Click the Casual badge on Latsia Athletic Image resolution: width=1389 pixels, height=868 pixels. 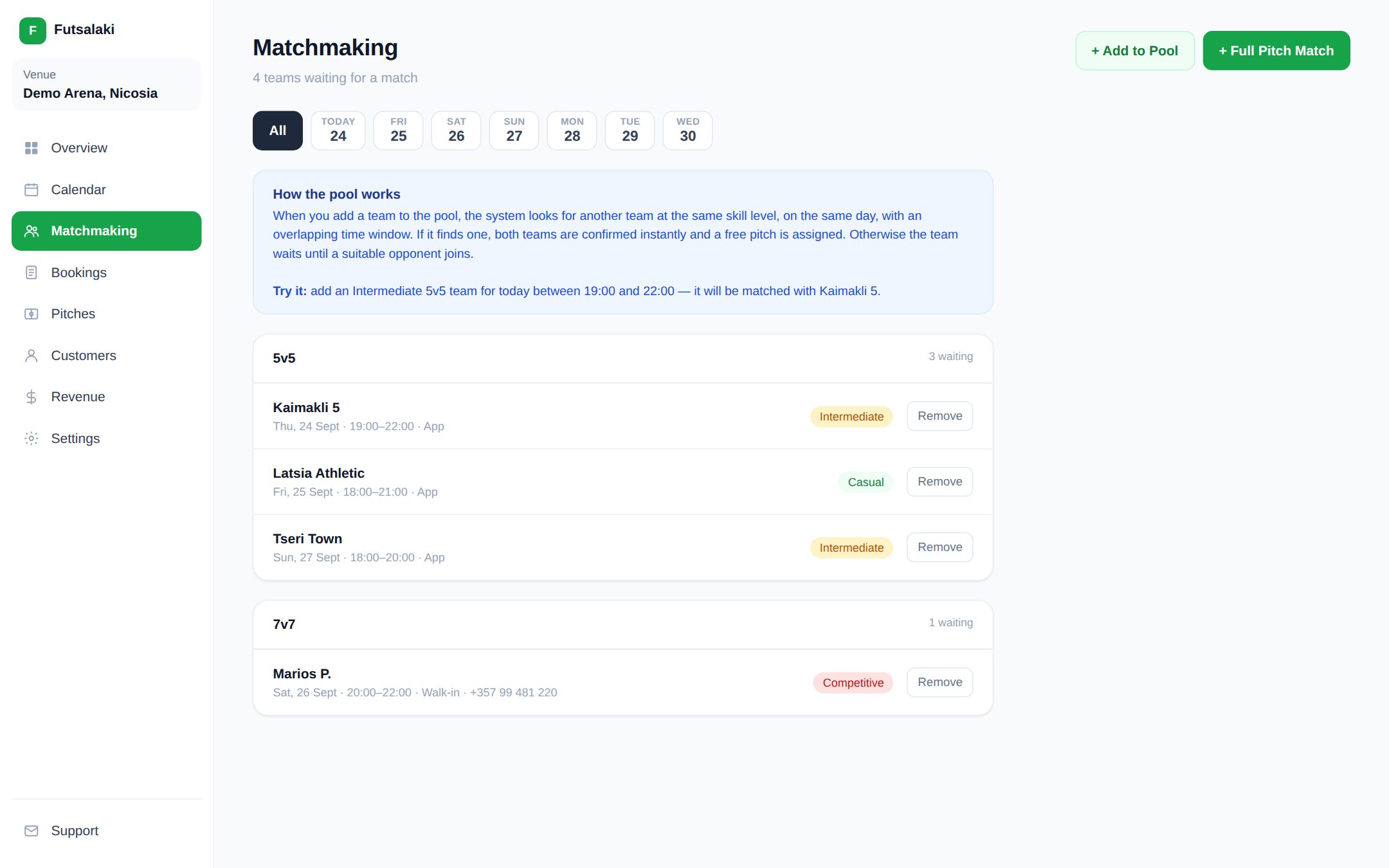click(866, 482)
